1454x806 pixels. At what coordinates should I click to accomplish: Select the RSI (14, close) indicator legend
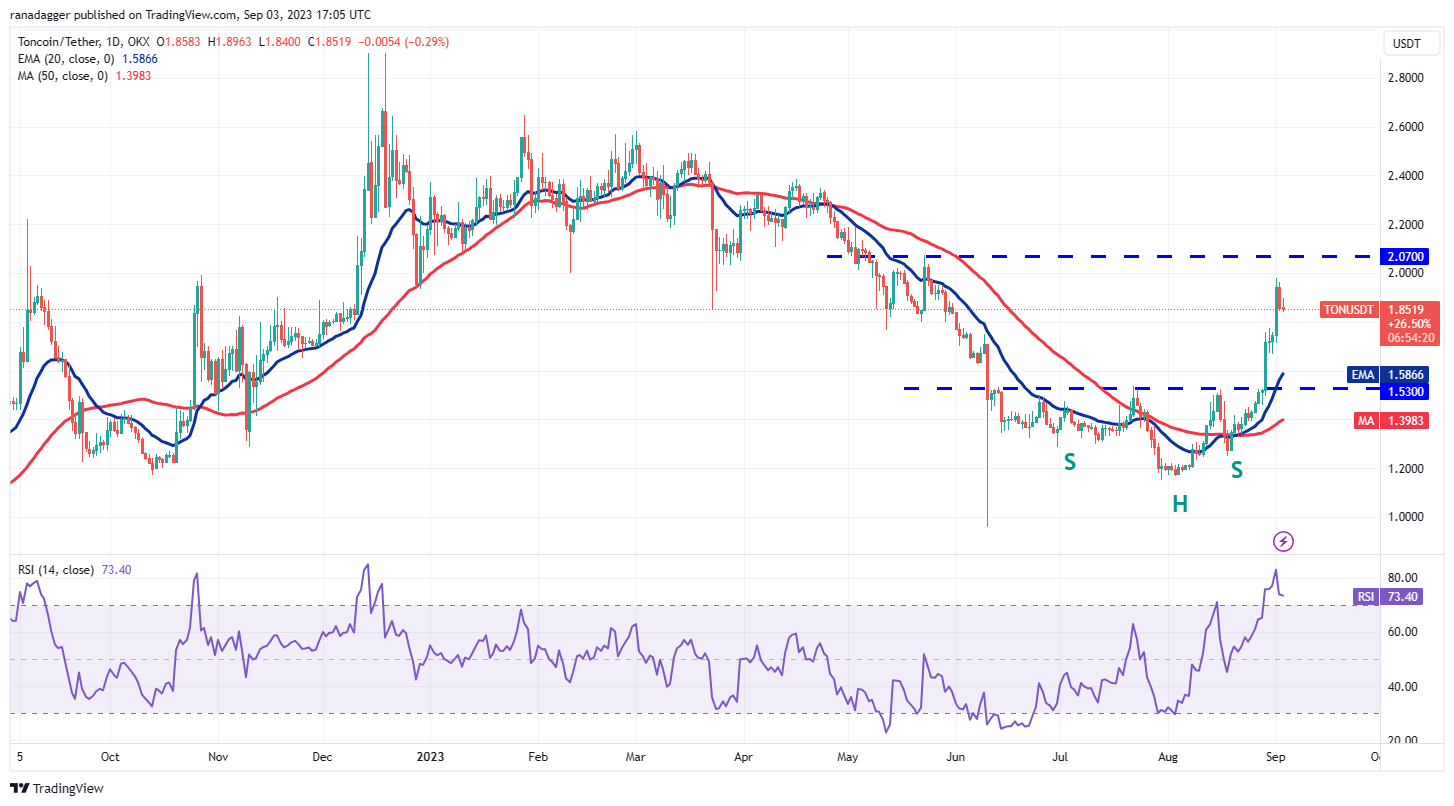56,570
